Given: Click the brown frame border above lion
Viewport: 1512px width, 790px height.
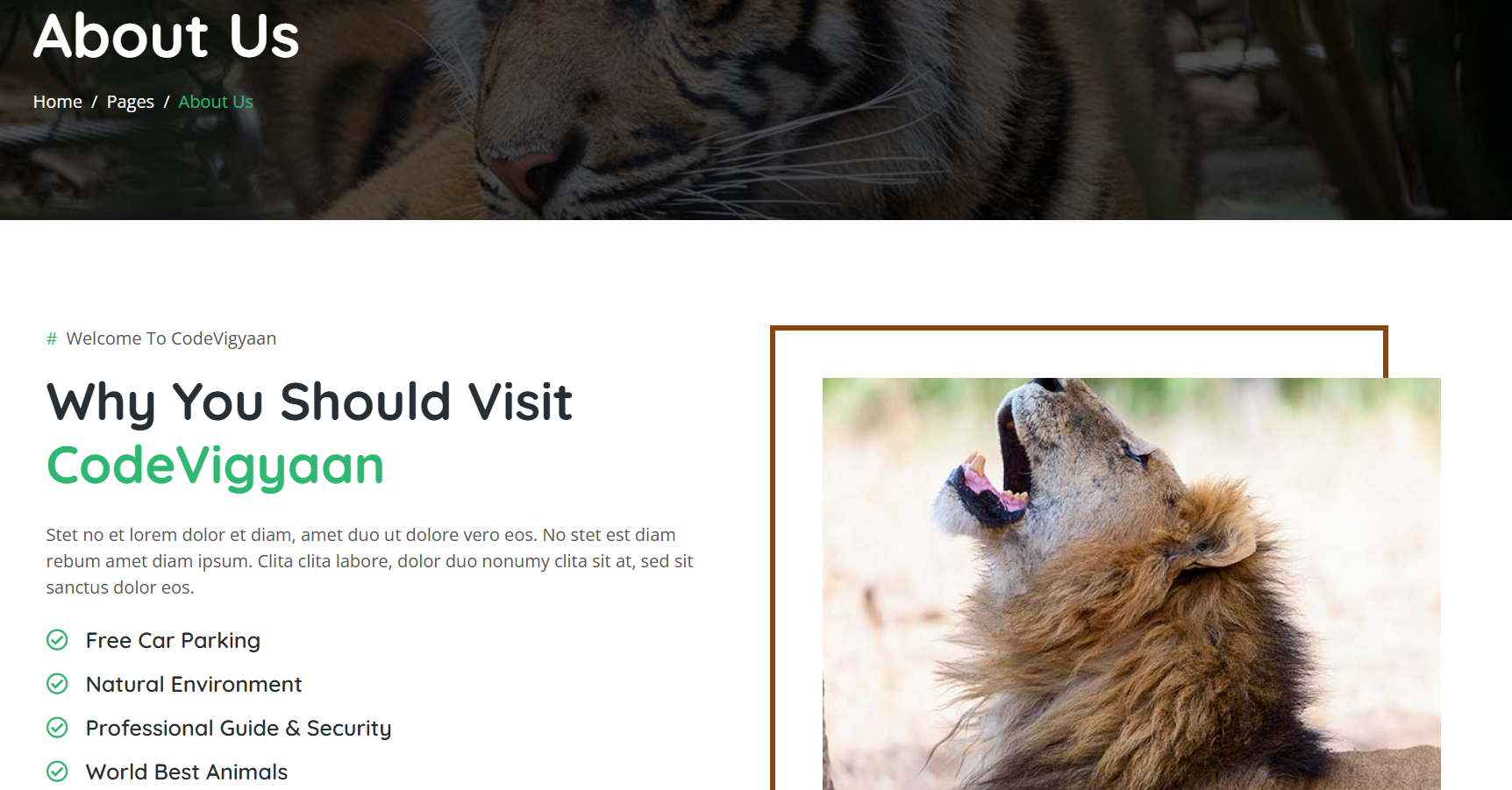Looking at the screenshot, I should 1079,328.
